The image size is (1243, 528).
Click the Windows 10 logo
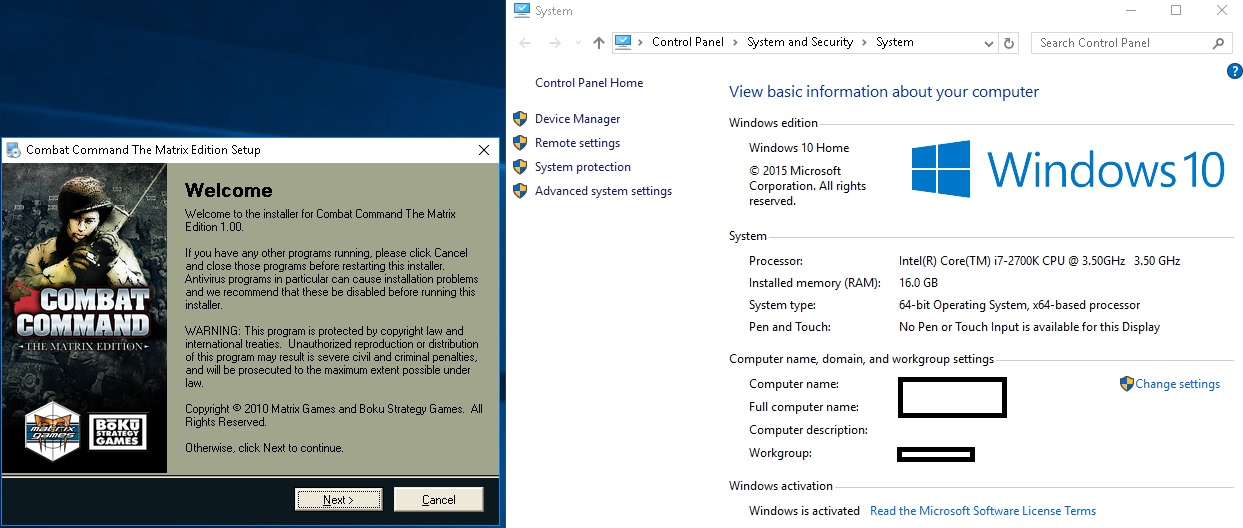click(1068, 168)
